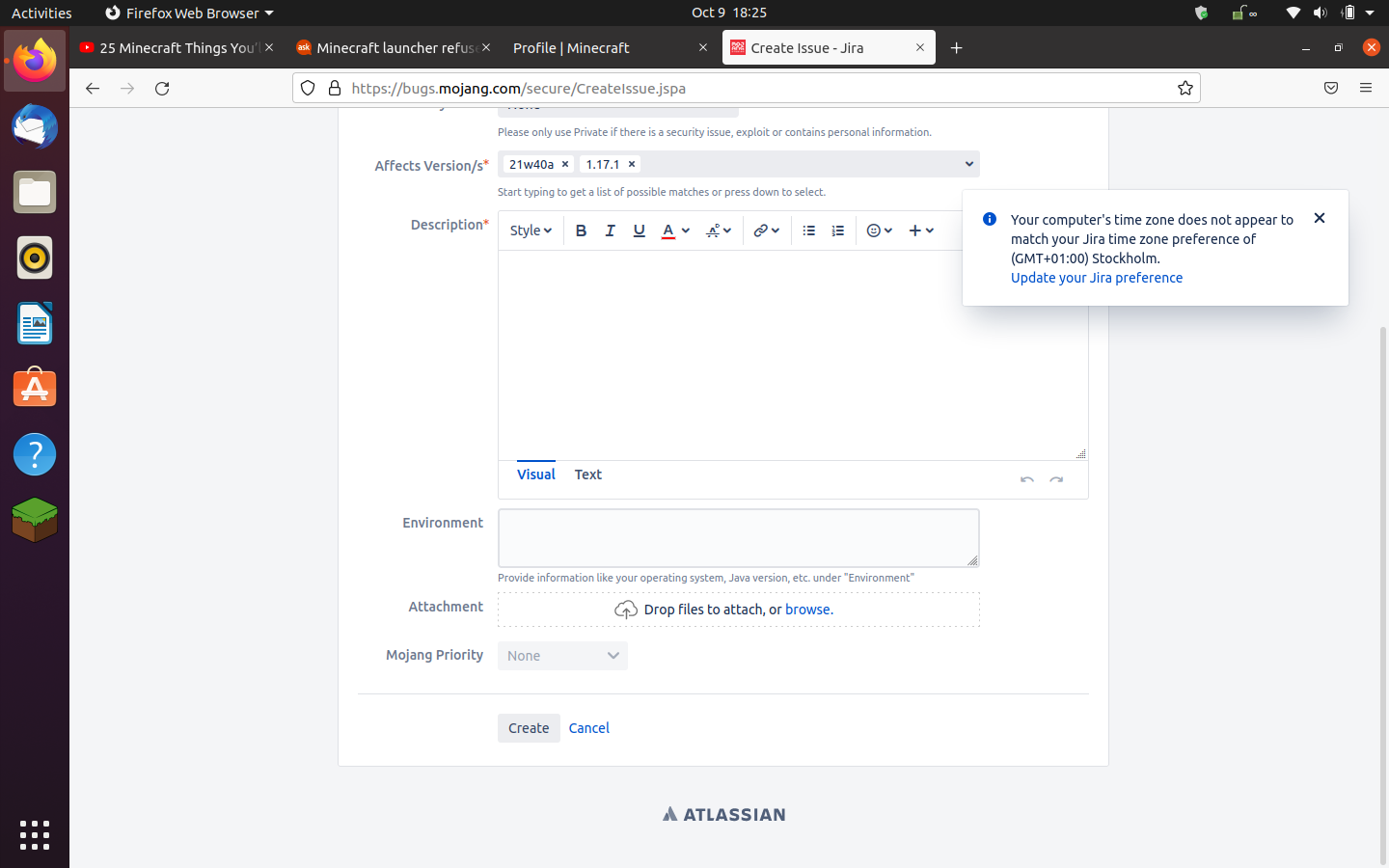Click the Save to Pocket icon
This screenshot has height=868, width=1389.
[x=1331, y=88]
